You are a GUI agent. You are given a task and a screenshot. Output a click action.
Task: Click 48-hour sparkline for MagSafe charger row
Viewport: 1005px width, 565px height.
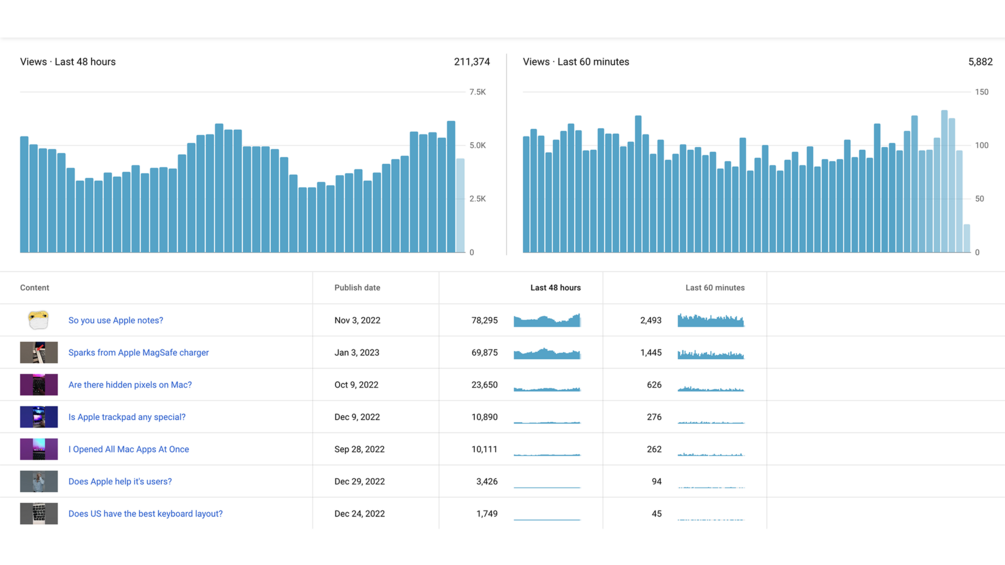(x=547, y=353)
